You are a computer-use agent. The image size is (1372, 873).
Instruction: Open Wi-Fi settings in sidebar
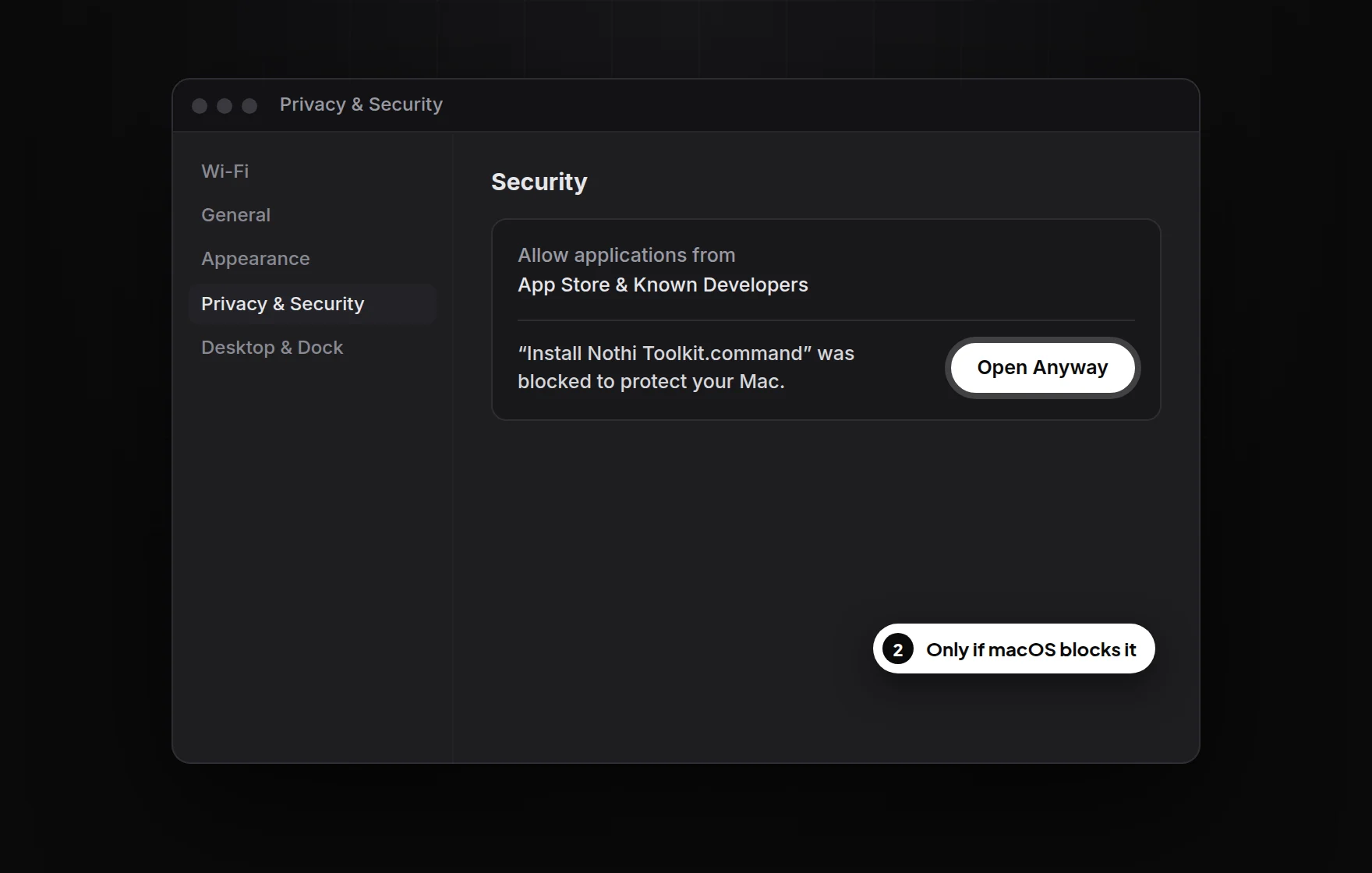(225, 171)
